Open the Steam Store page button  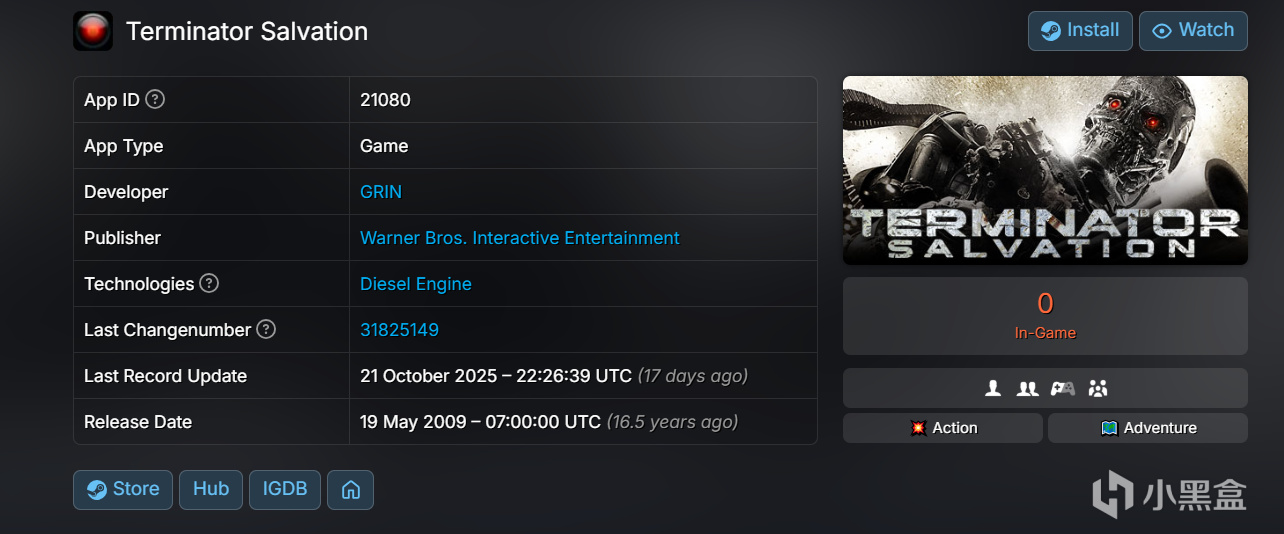coord(123,490)
